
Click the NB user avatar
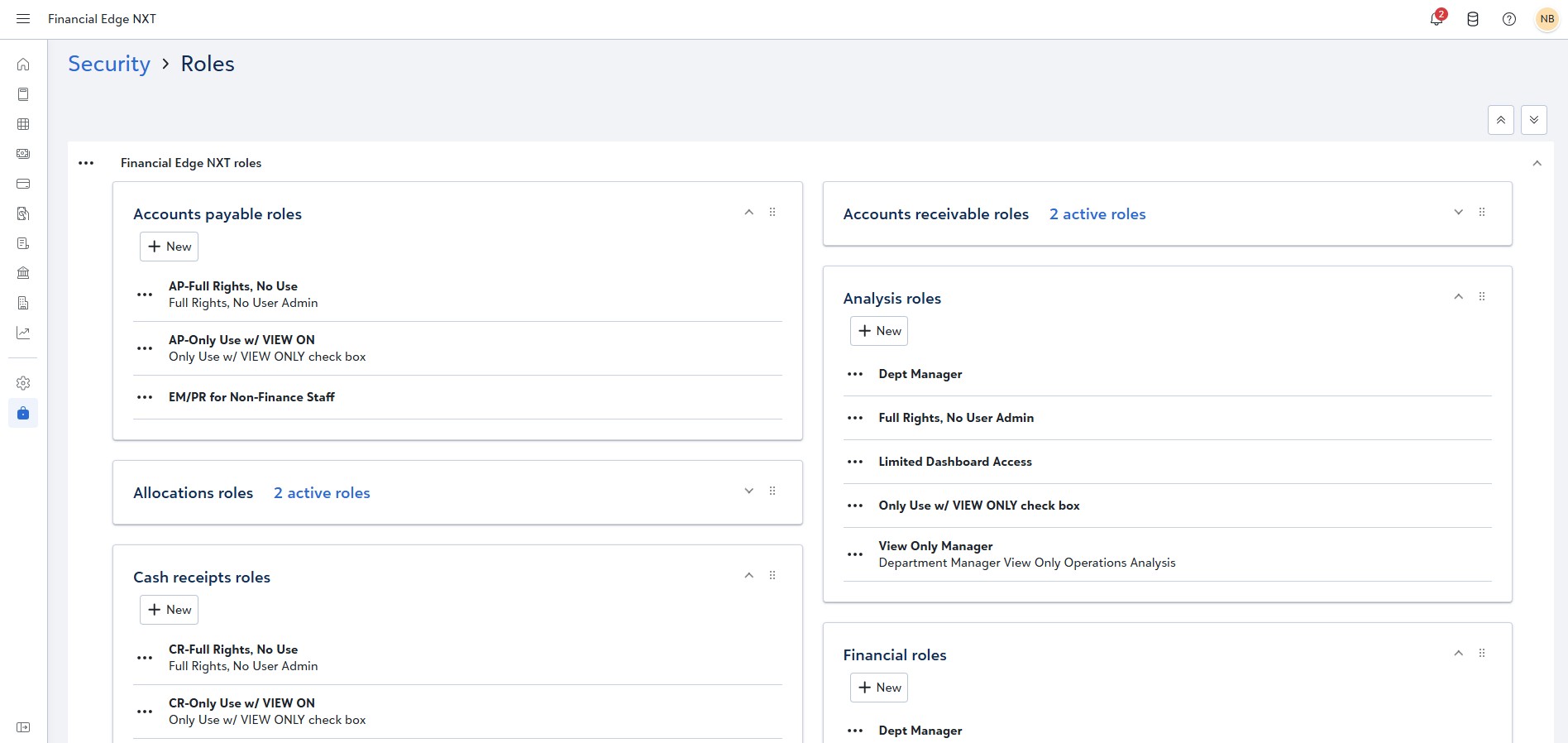pyautogui.click(x=1546, y=19)
